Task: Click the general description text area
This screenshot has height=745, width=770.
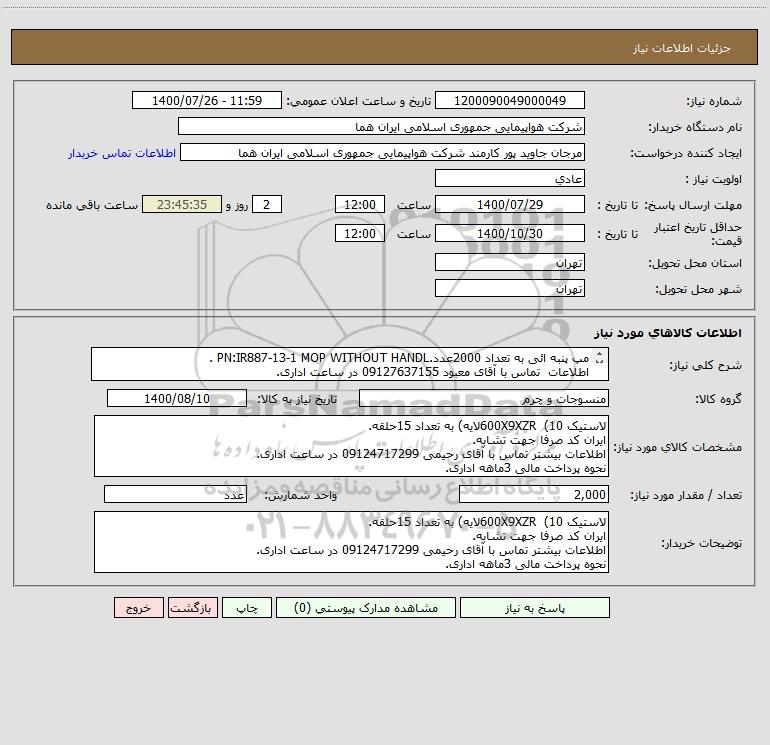Action: [350, 364]
